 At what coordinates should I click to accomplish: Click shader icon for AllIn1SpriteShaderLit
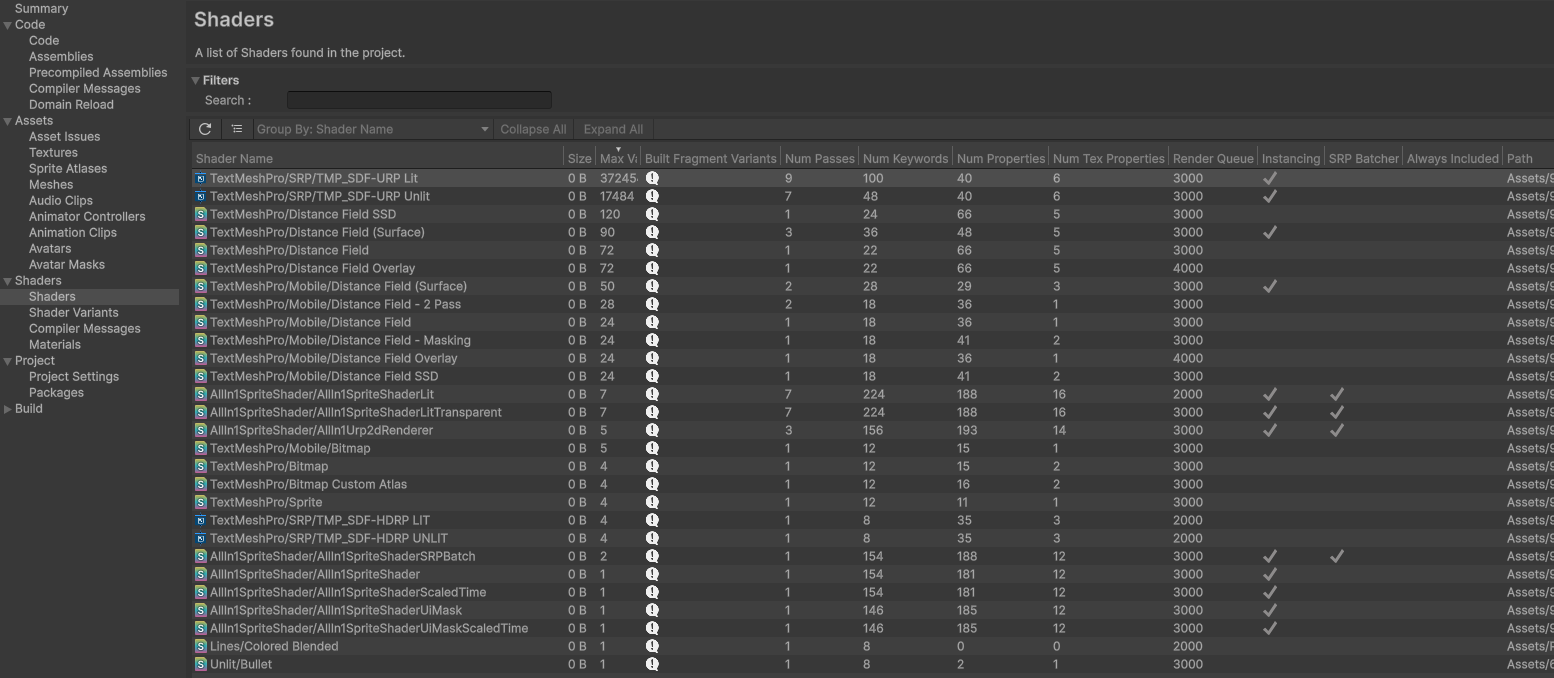tap(201, 394)
